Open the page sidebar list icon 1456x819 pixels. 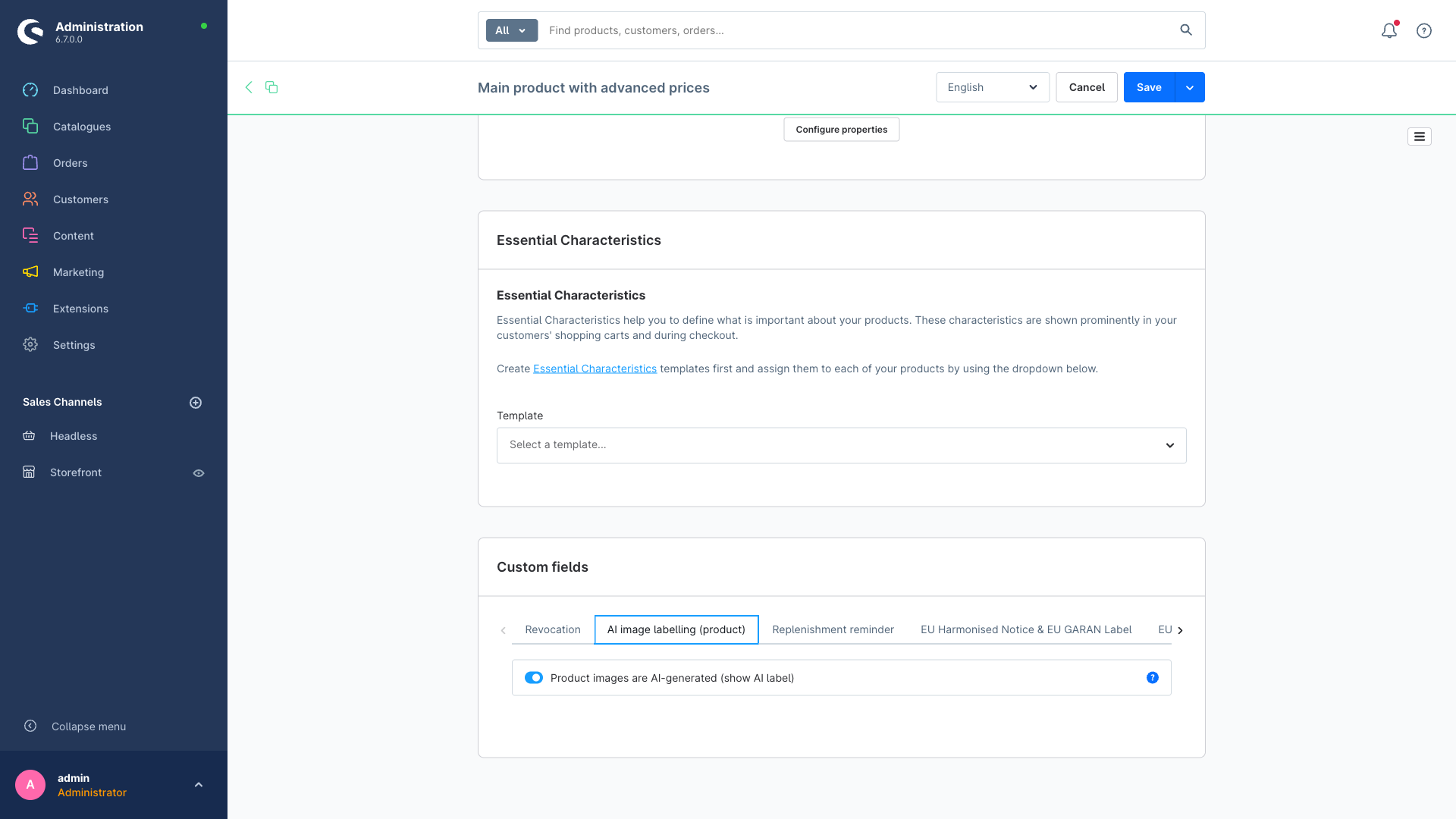point(1420,136)
